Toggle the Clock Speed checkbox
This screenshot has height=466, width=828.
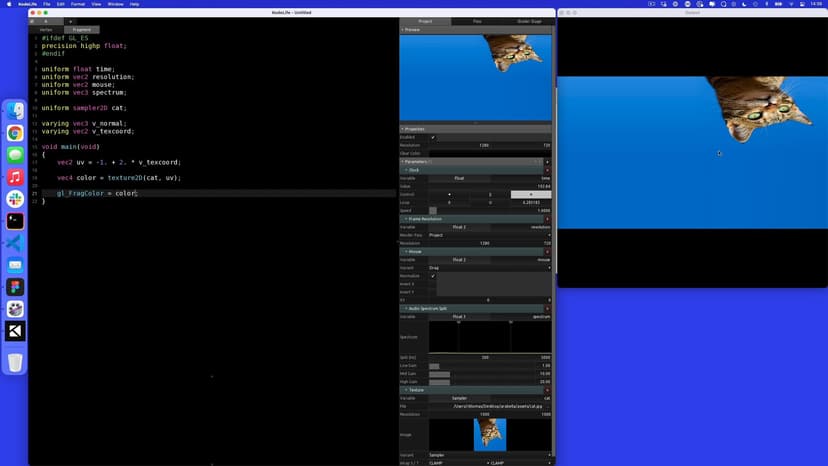tap(433, 211)
